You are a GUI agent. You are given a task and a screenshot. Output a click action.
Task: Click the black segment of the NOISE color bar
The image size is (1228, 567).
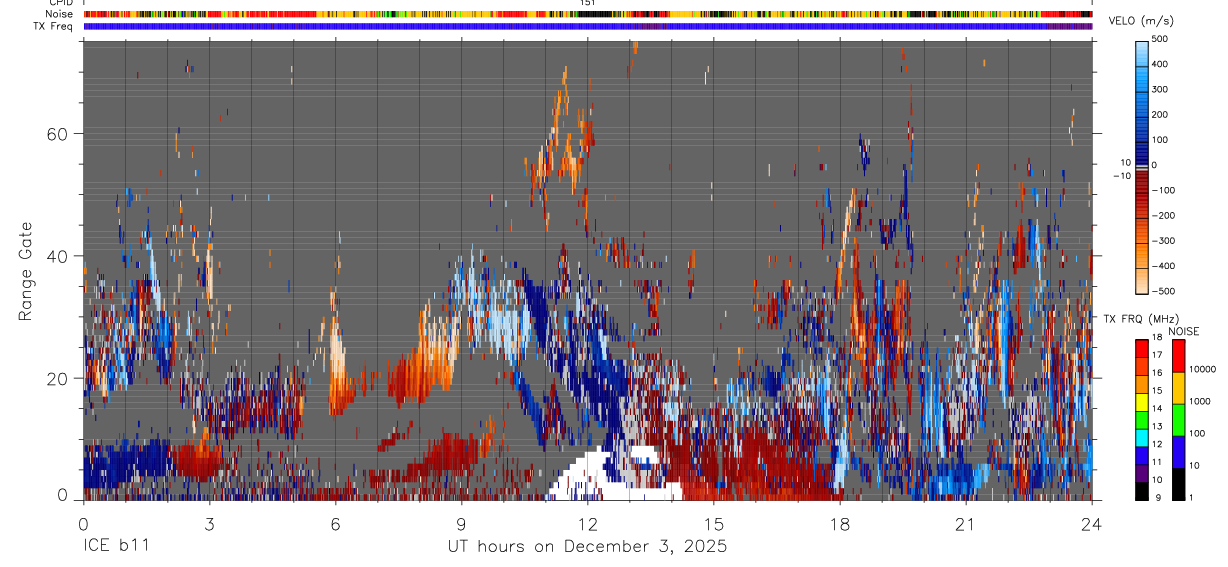[1178, 483]
